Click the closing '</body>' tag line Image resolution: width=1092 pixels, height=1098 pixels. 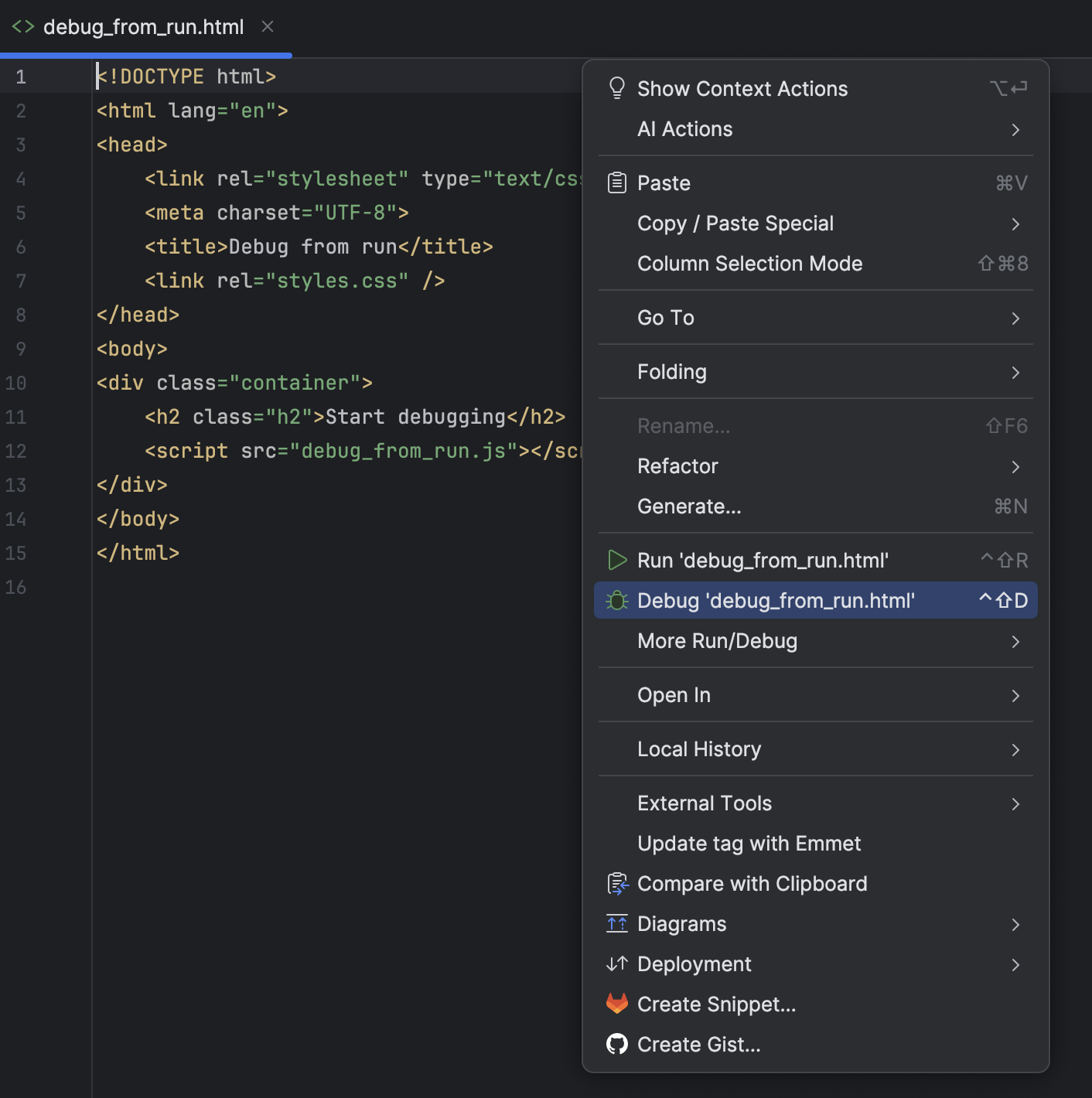(138, 519)
